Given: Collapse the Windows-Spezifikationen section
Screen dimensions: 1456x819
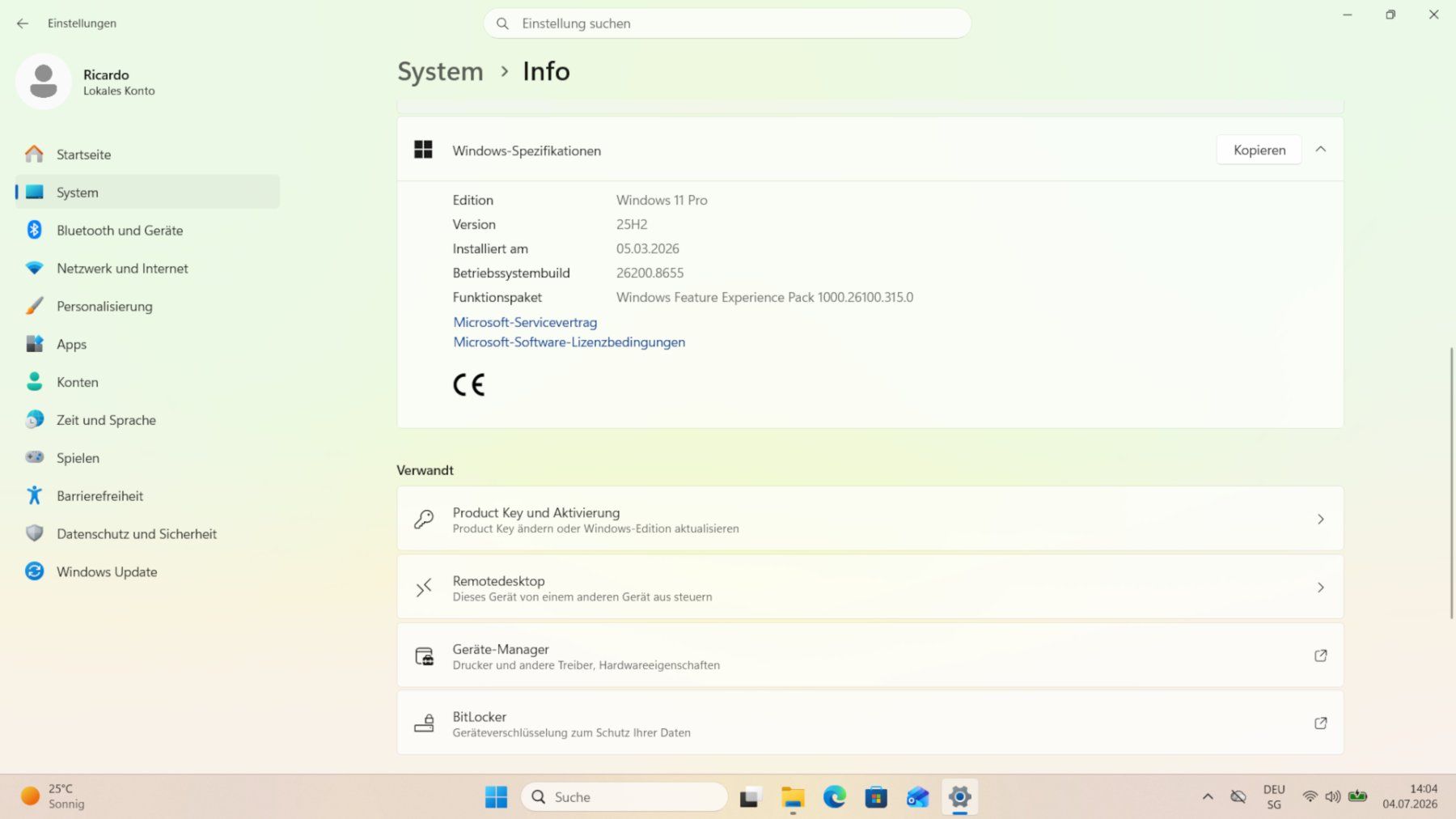Looking at the screenshot, I should (1321, 150).
